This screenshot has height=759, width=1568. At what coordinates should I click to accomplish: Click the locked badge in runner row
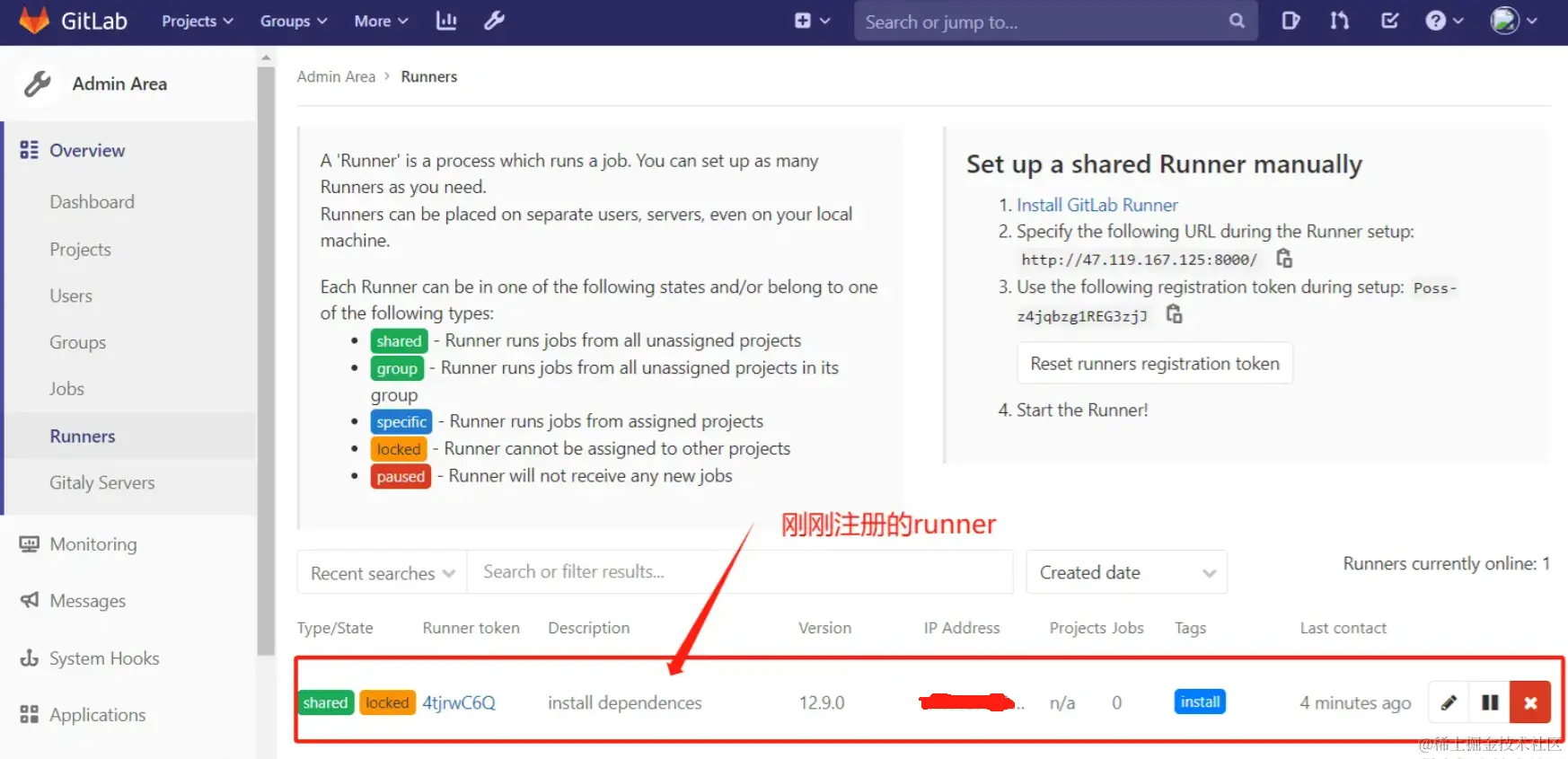pyautogui.click(x=387, y=702)
